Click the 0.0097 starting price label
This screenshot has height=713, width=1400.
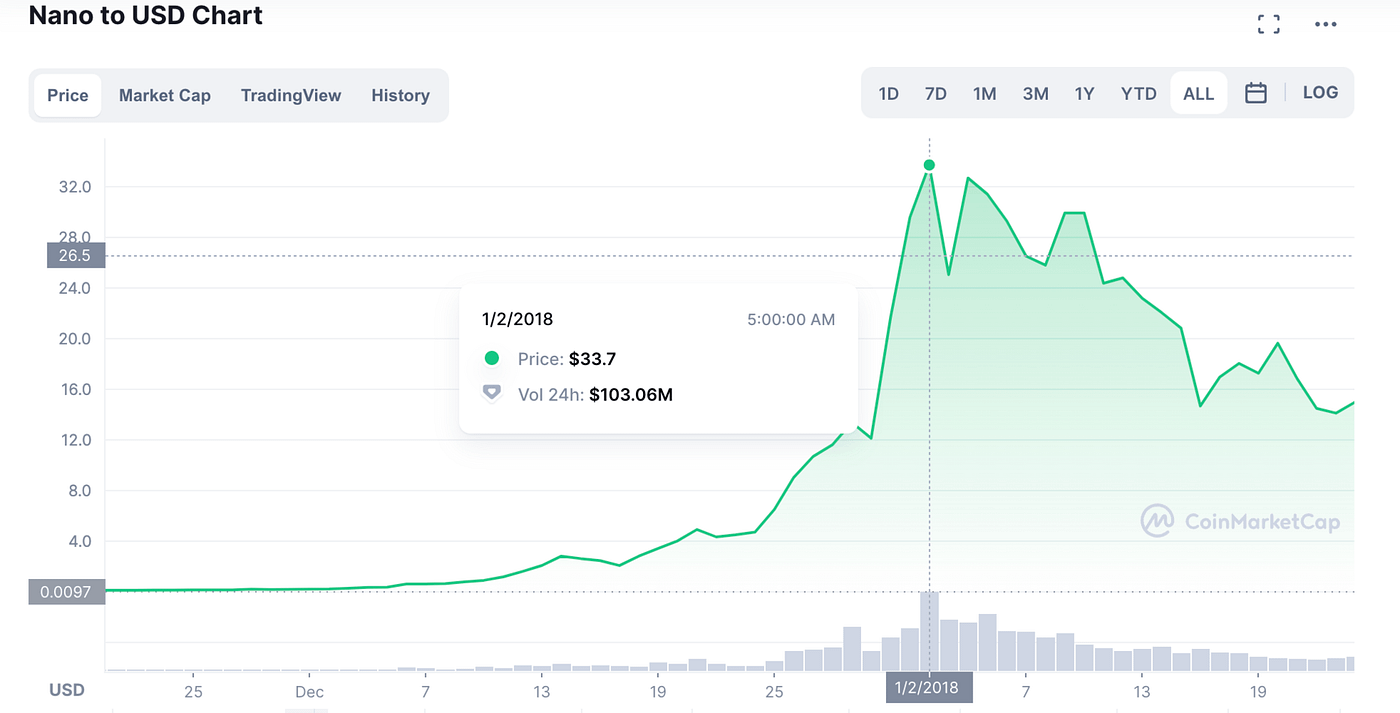click(x=66, y=592)
